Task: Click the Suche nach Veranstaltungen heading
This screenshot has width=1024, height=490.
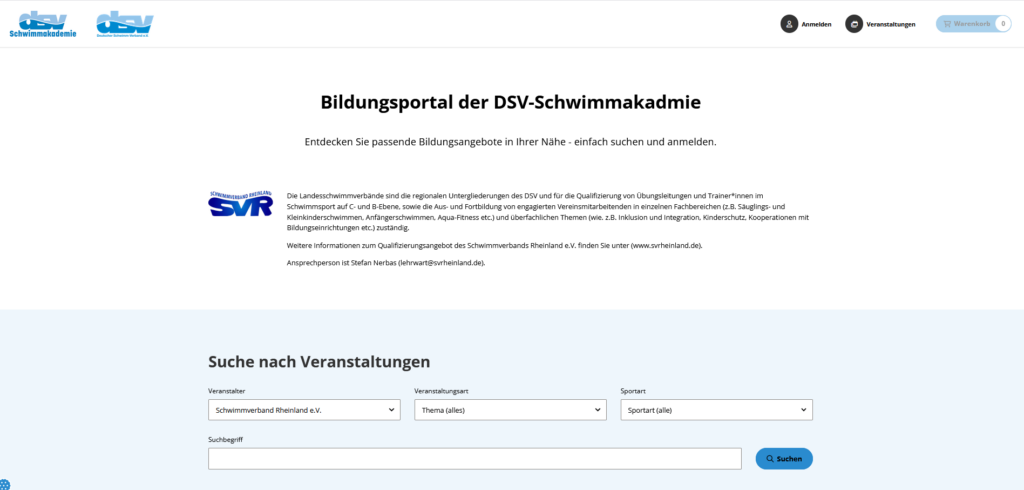Action: pyautogui.click(x=319, y=362)
